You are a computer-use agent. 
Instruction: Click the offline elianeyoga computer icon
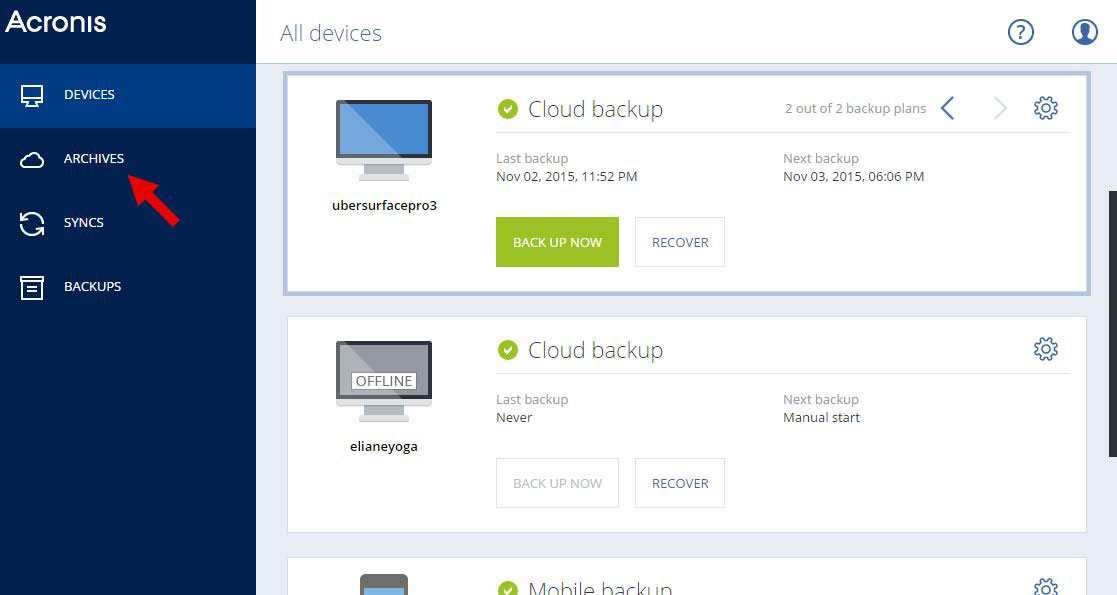point(384,381)
